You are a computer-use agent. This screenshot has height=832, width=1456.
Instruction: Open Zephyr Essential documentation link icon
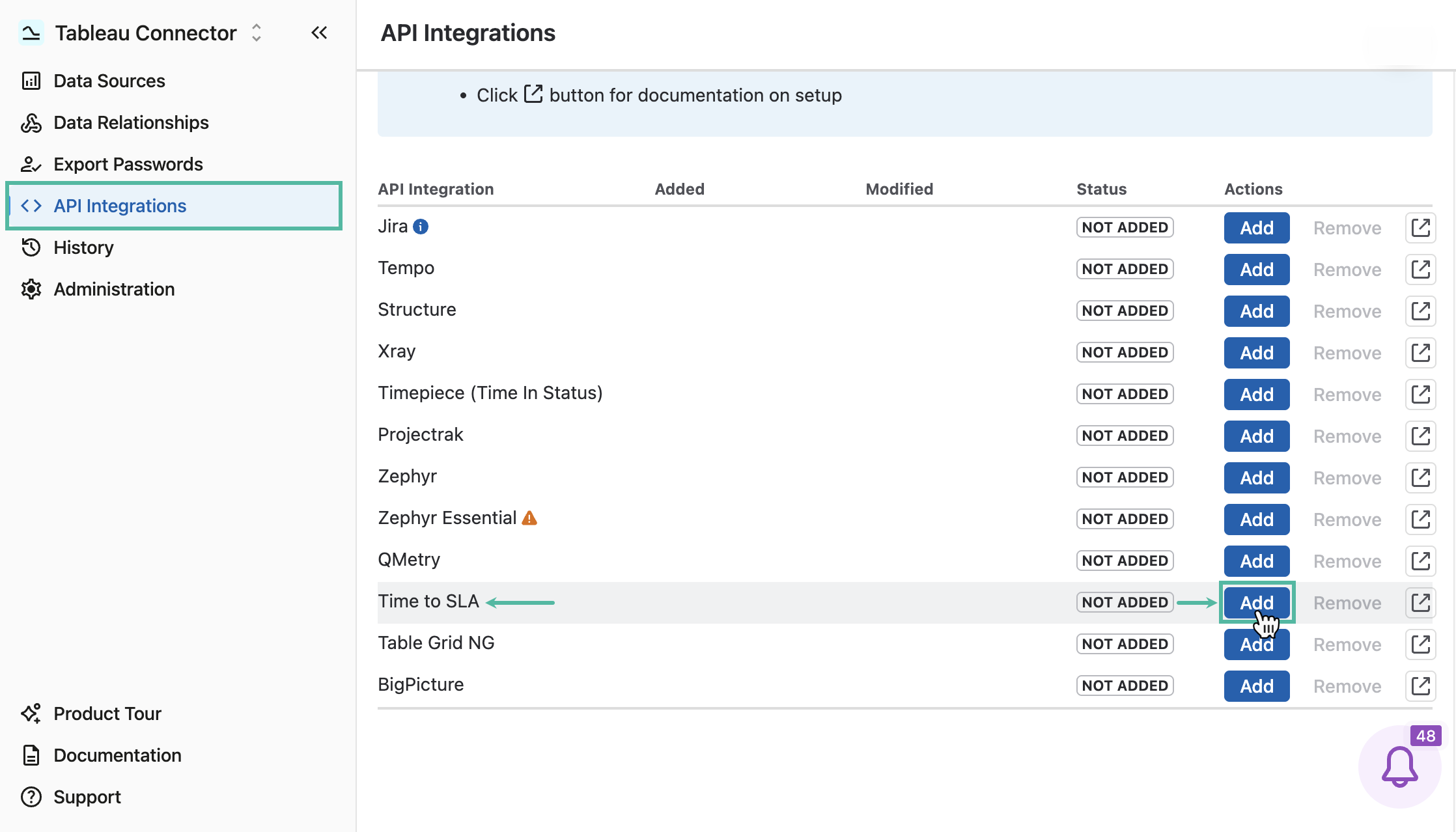[1420, 520]
